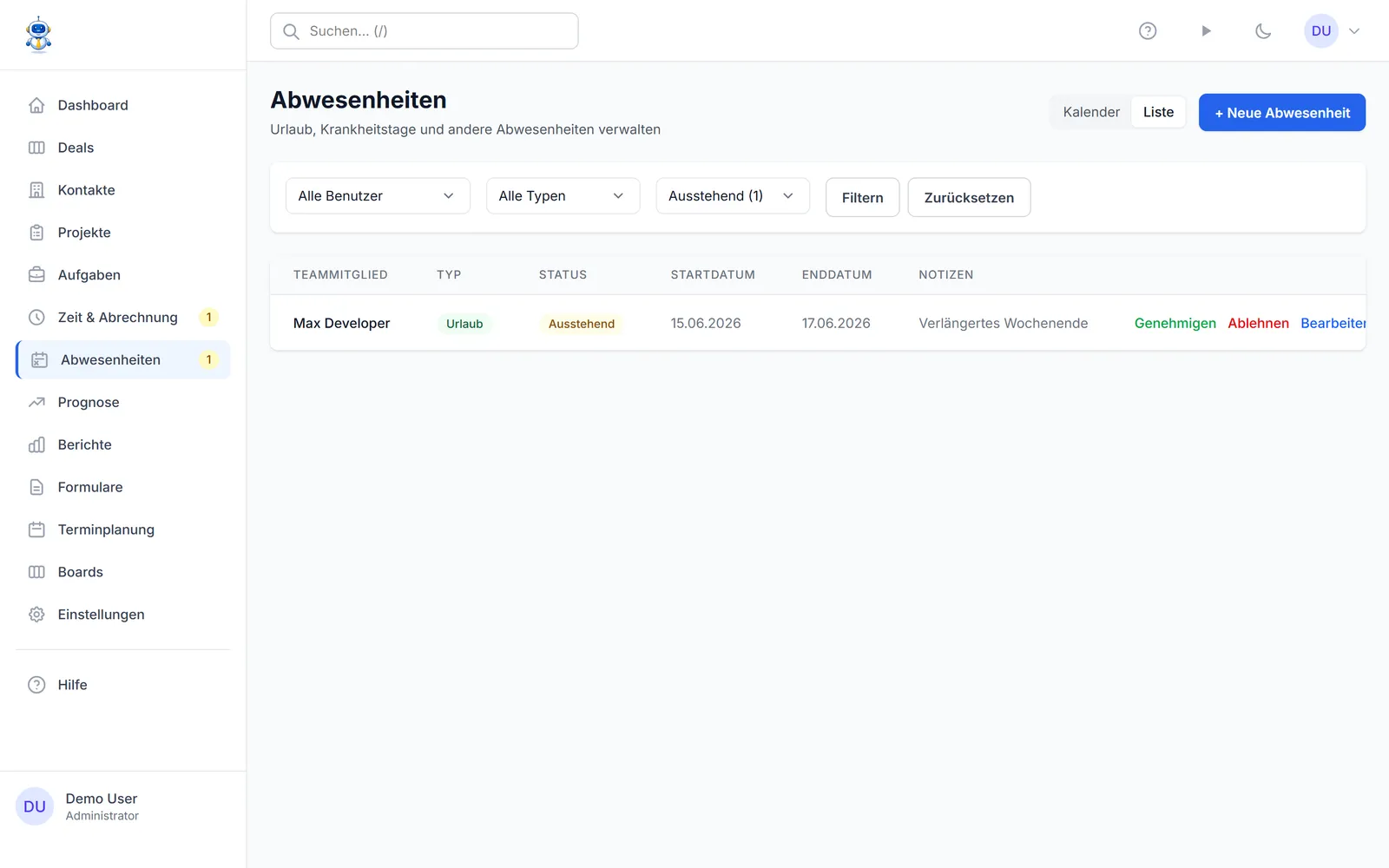1389x868 pixels.
Task: Click the search magnifier icon
Action: 292,31
